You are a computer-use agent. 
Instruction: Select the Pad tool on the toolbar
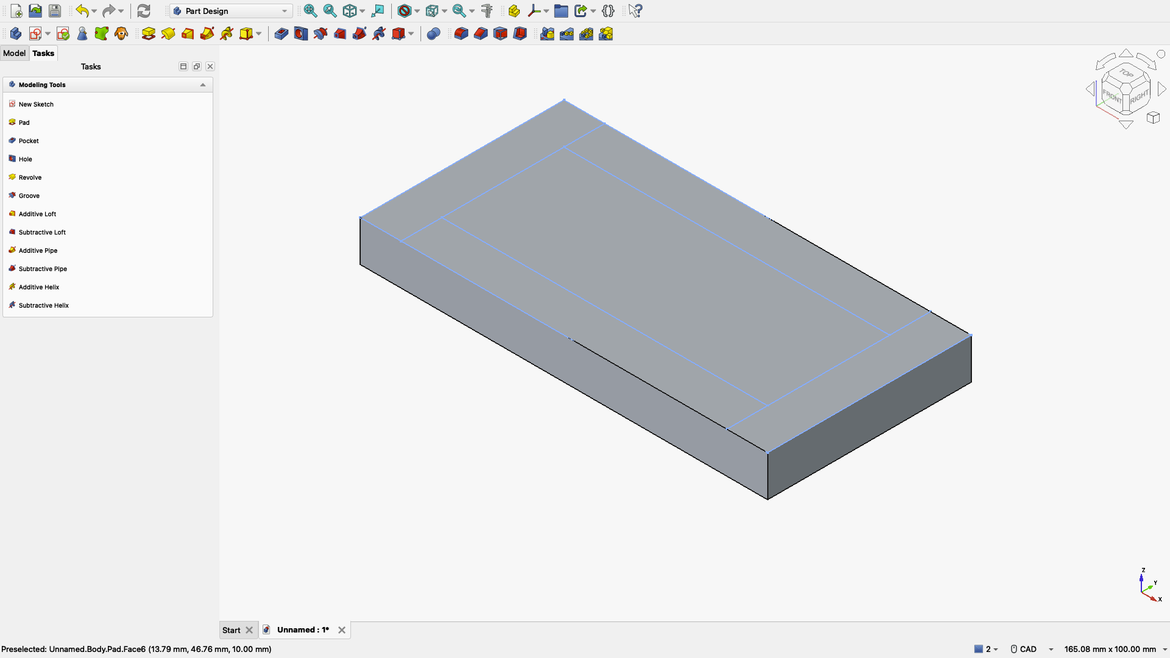pos(148,33)
